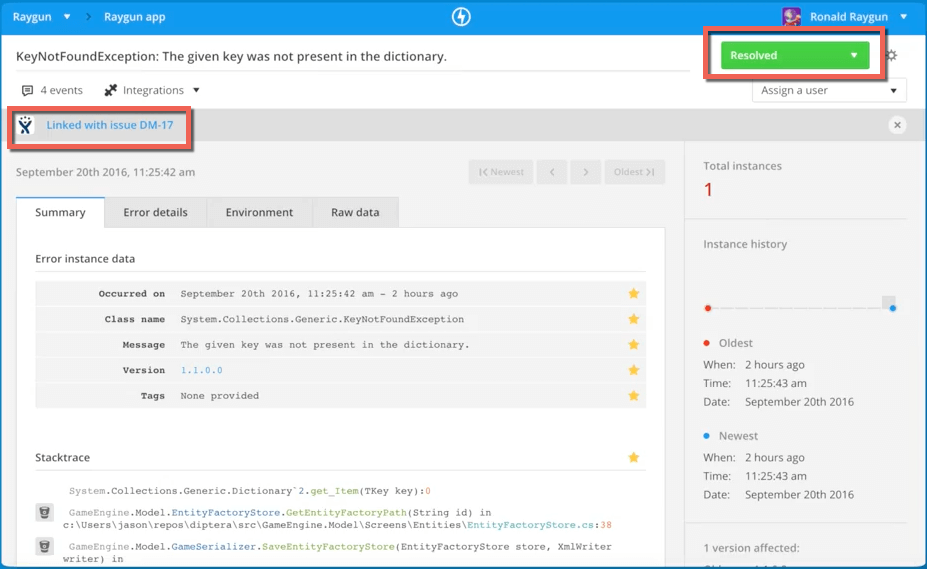
Task: Switch to the Raw data tab
Action: (x=355, y=212)
